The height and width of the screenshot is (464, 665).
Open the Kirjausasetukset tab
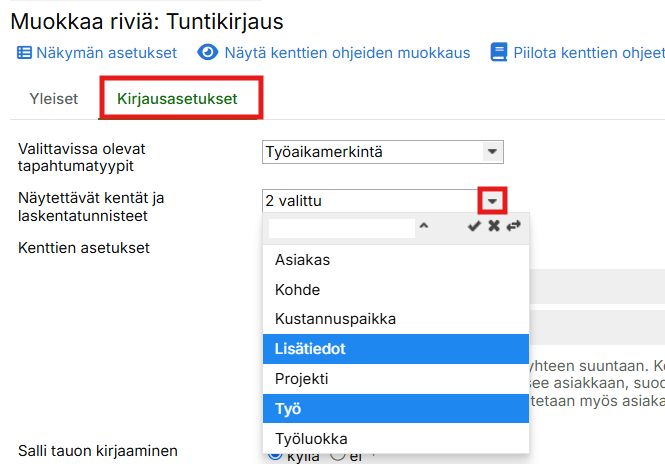177,99
